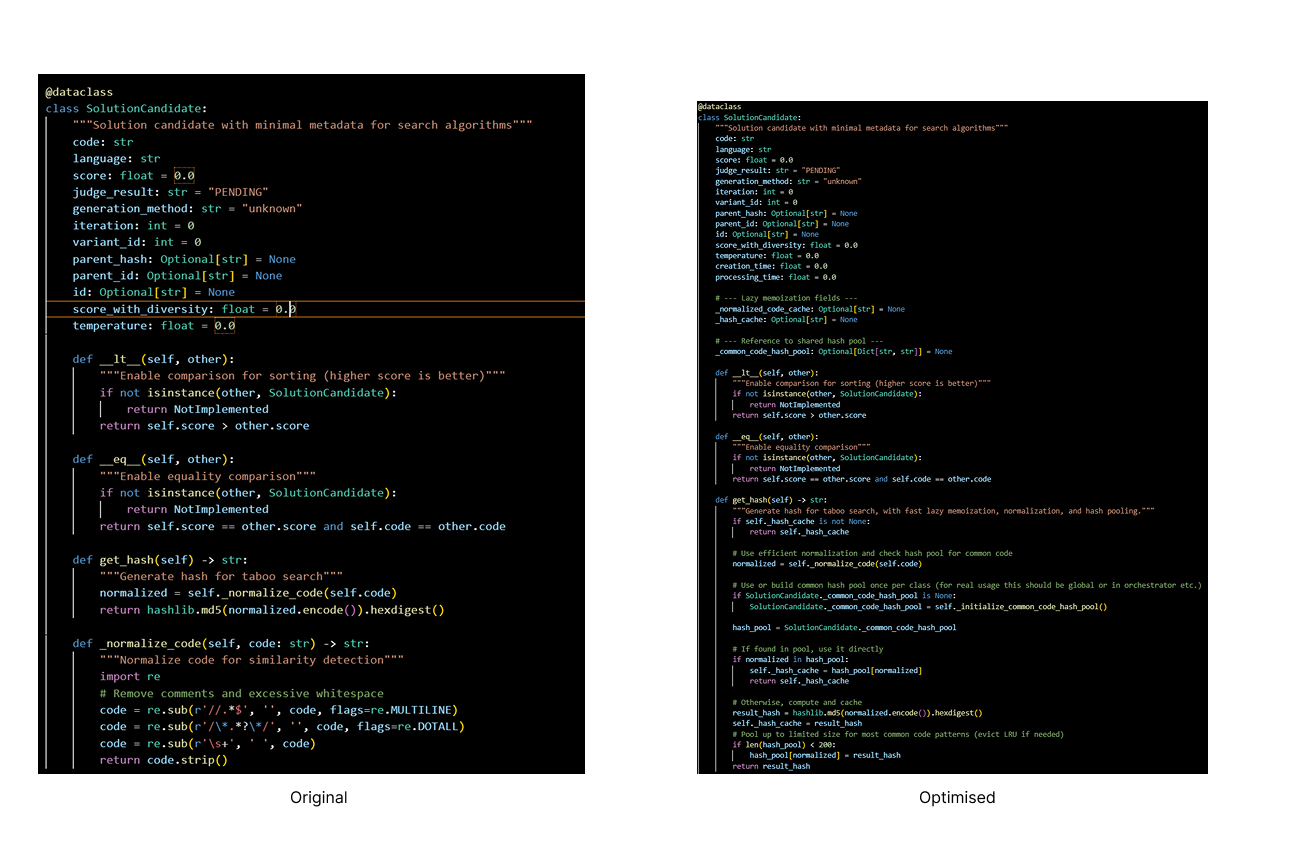Screen dimensions: 1312x847
Task: Click 'processing_time: float = 0.0' in Optimised code
Action: (x=776, y=277)
